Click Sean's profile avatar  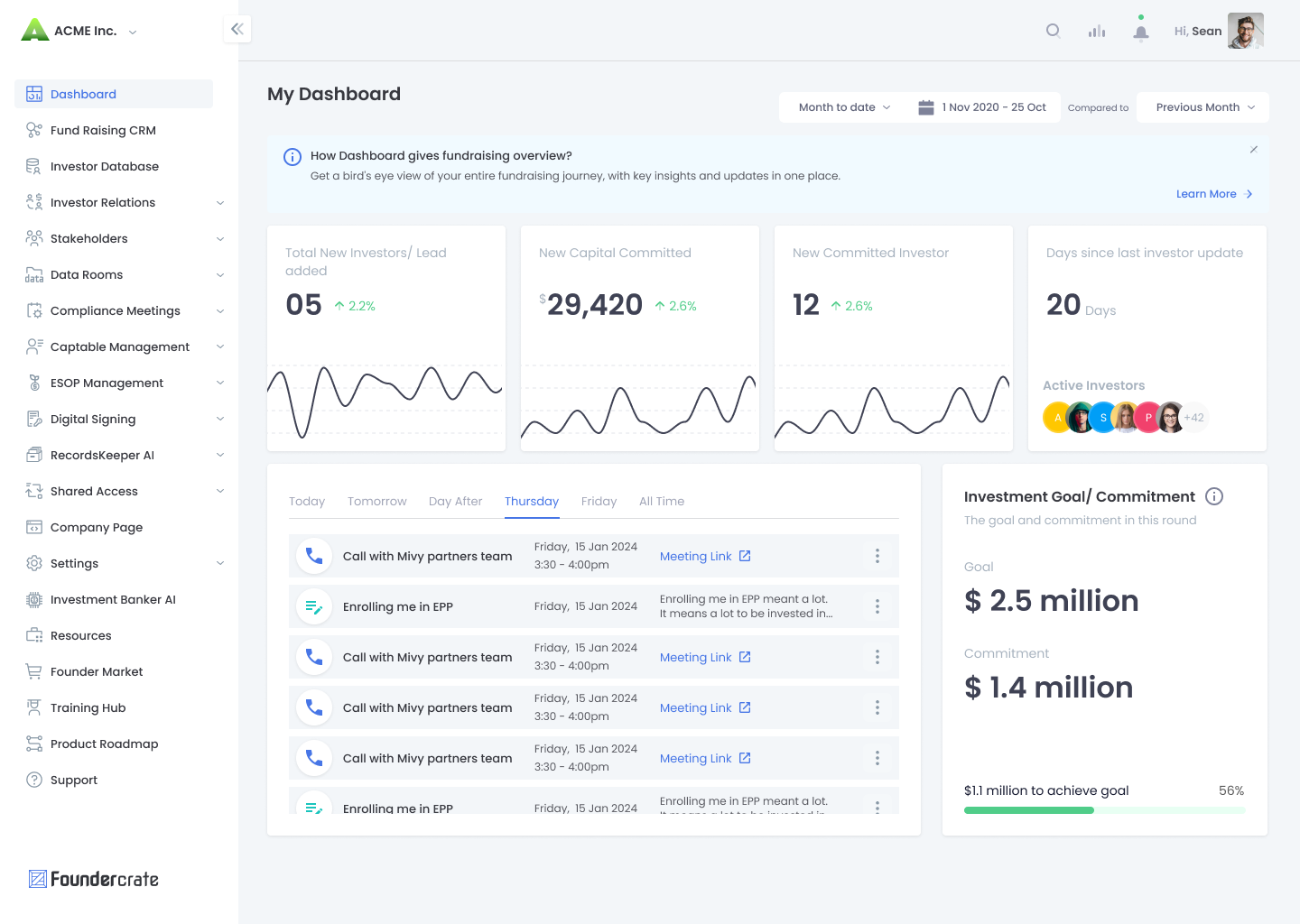1246,31
